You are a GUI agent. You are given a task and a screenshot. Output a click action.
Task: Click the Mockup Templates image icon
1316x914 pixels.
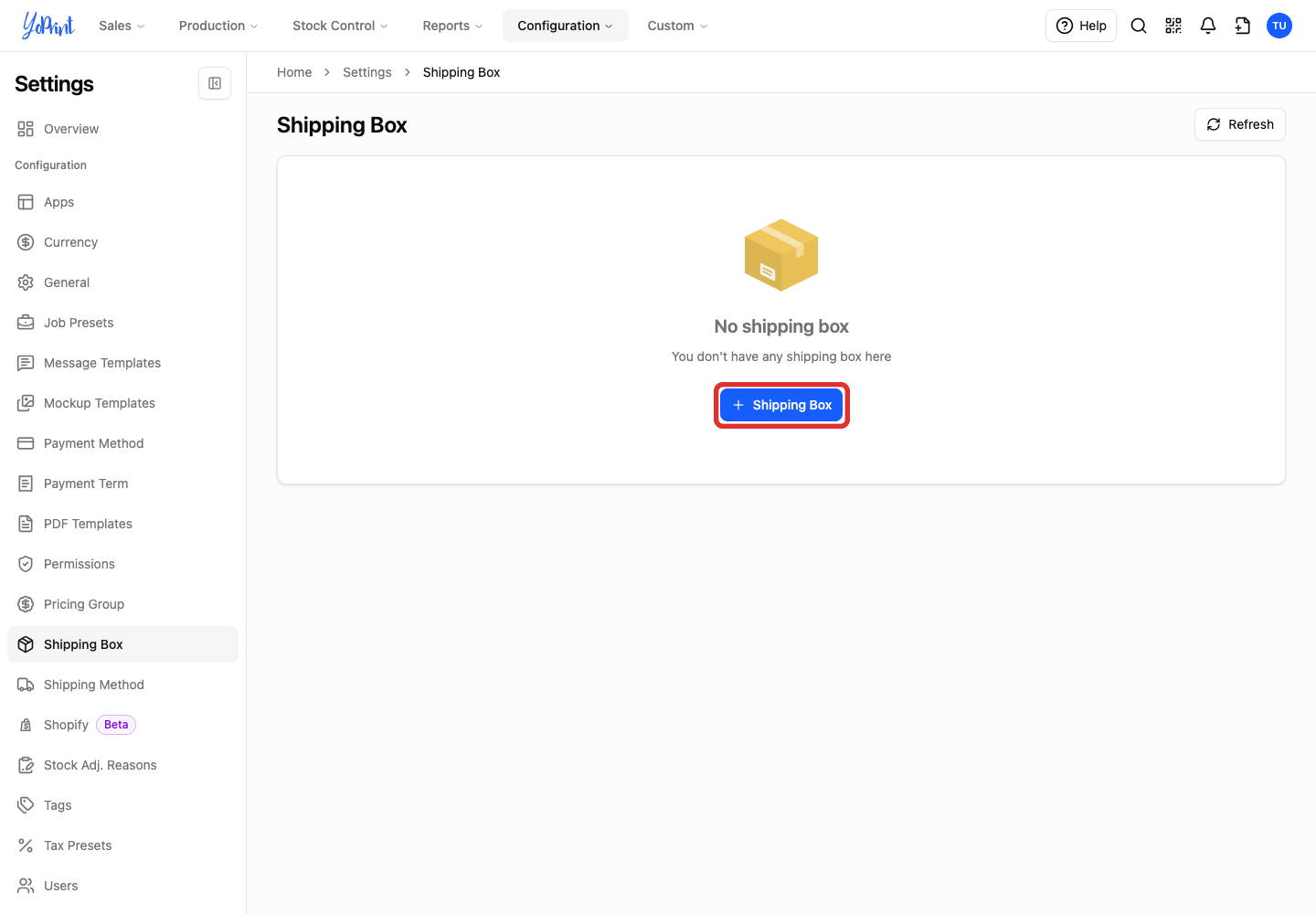point(26,403)
